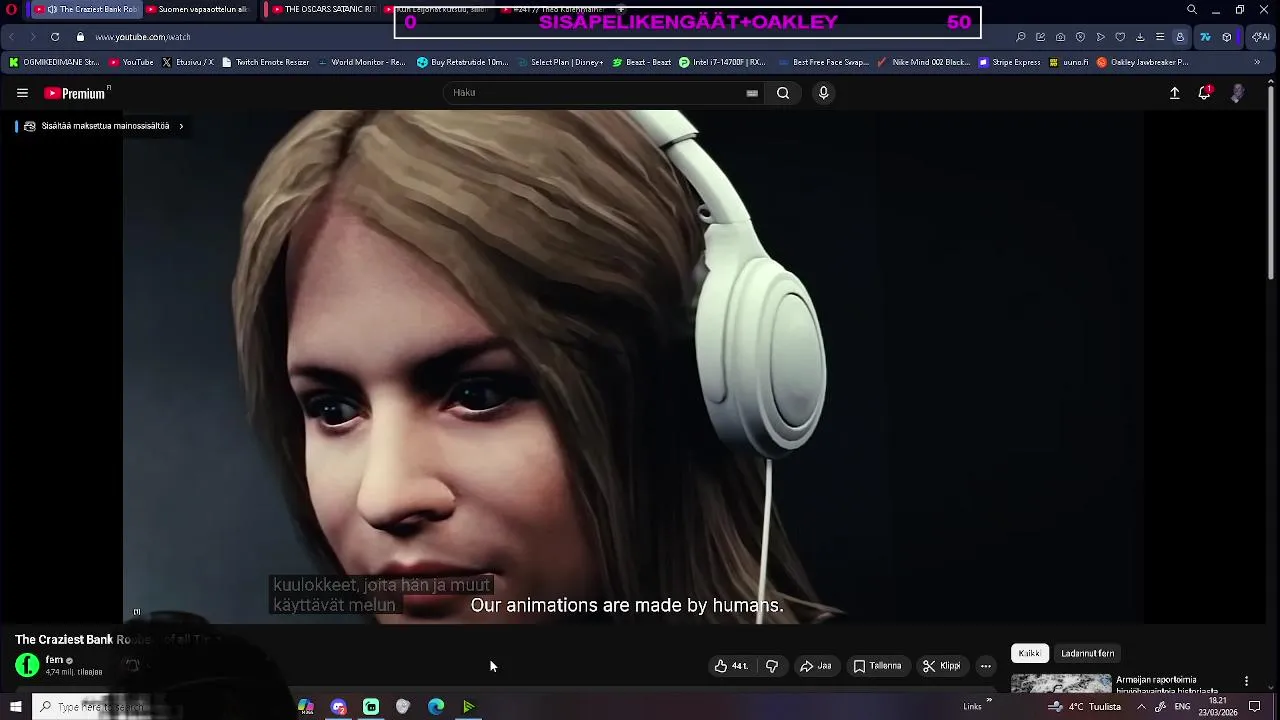The width and height of the screenshot is (1280, 720).
Task: Add page to bookmarks heart icon
Action: 1120,37
